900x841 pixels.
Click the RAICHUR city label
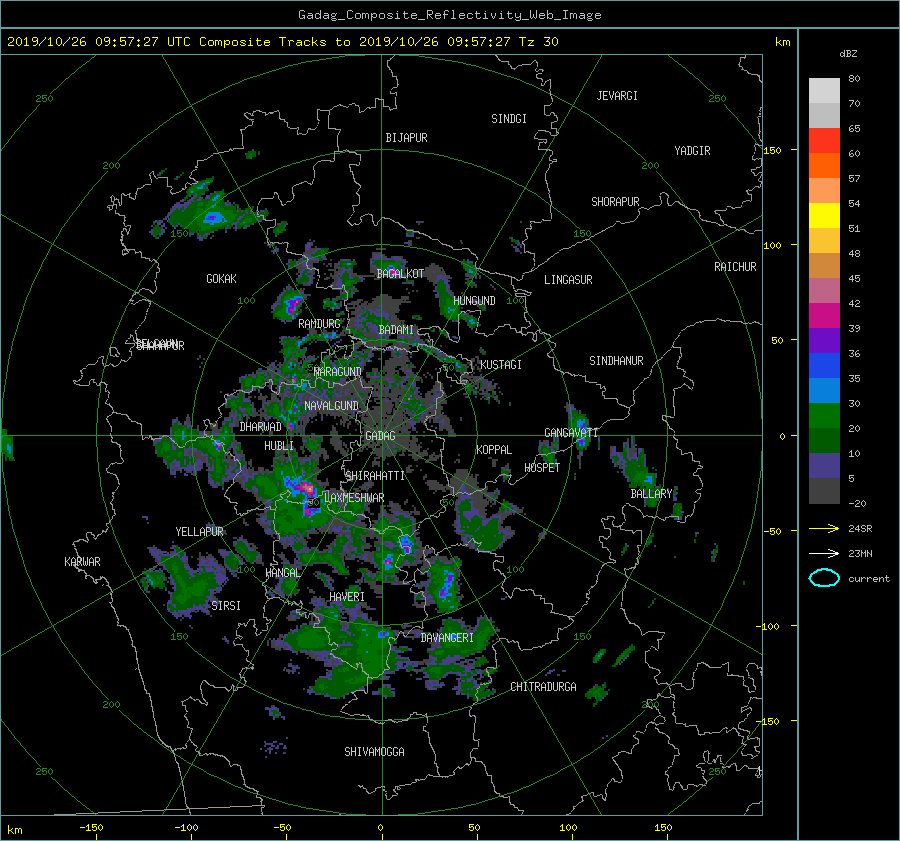click(x=735, y=267)
